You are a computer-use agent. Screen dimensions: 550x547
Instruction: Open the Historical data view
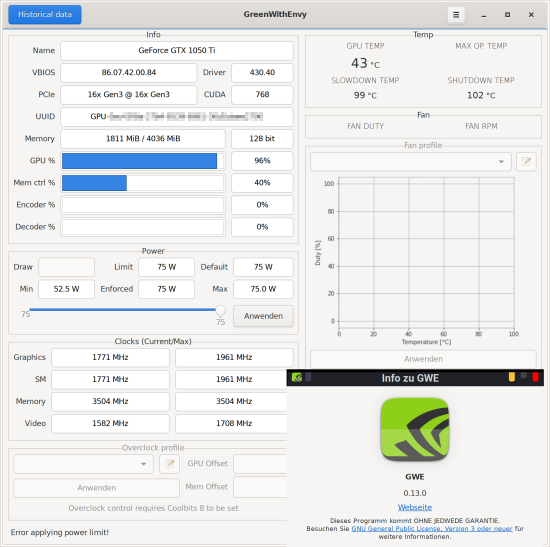coord(45,14)
